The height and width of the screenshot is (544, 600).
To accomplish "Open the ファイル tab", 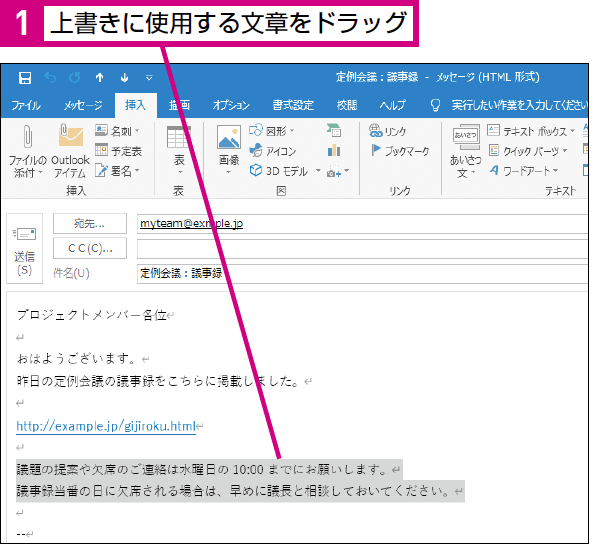I will point(26,105).
